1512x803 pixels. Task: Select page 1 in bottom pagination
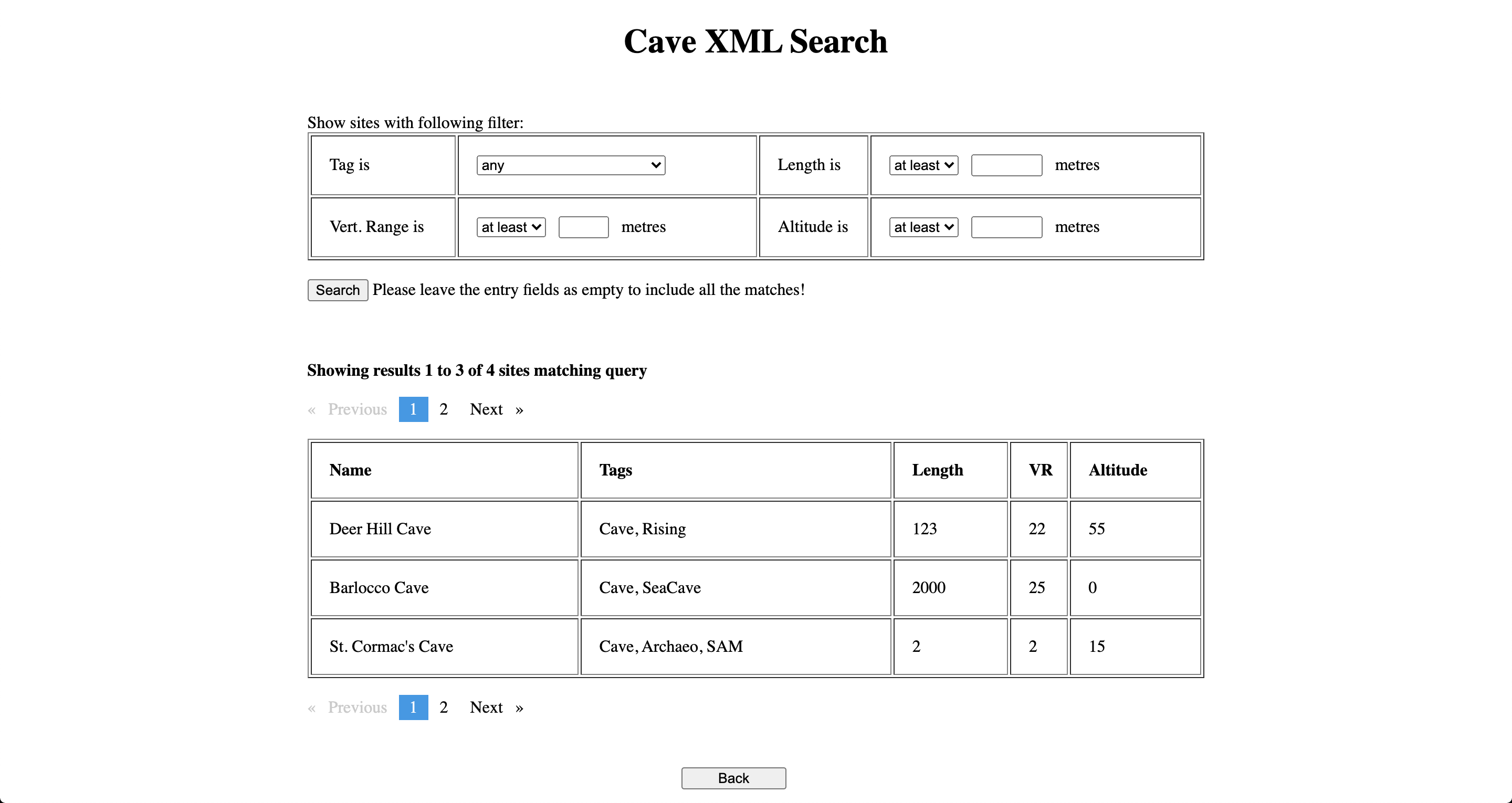coord(413,707)
